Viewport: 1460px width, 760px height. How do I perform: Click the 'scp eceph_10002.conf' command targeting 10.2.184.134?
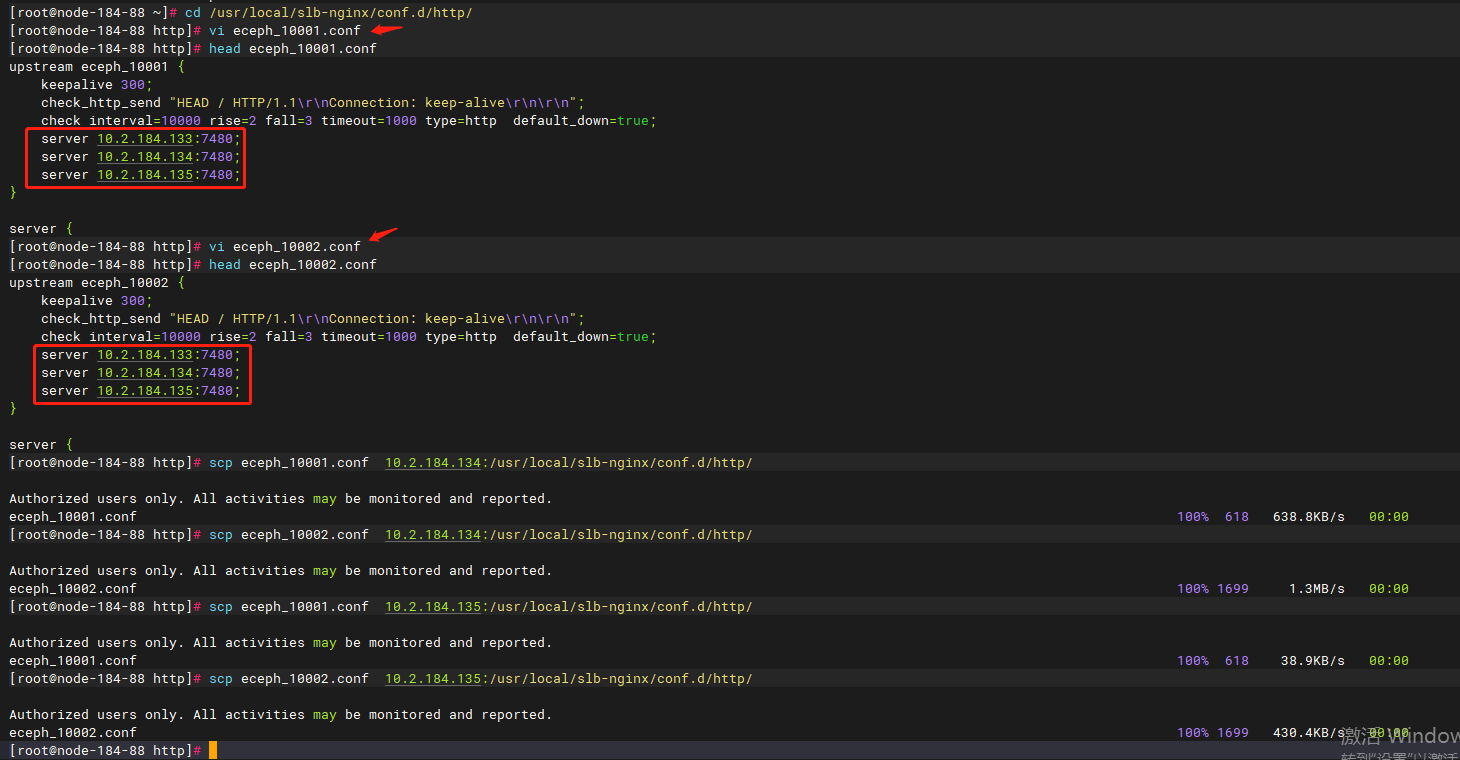pyautogui.click(x=481, y=534)
